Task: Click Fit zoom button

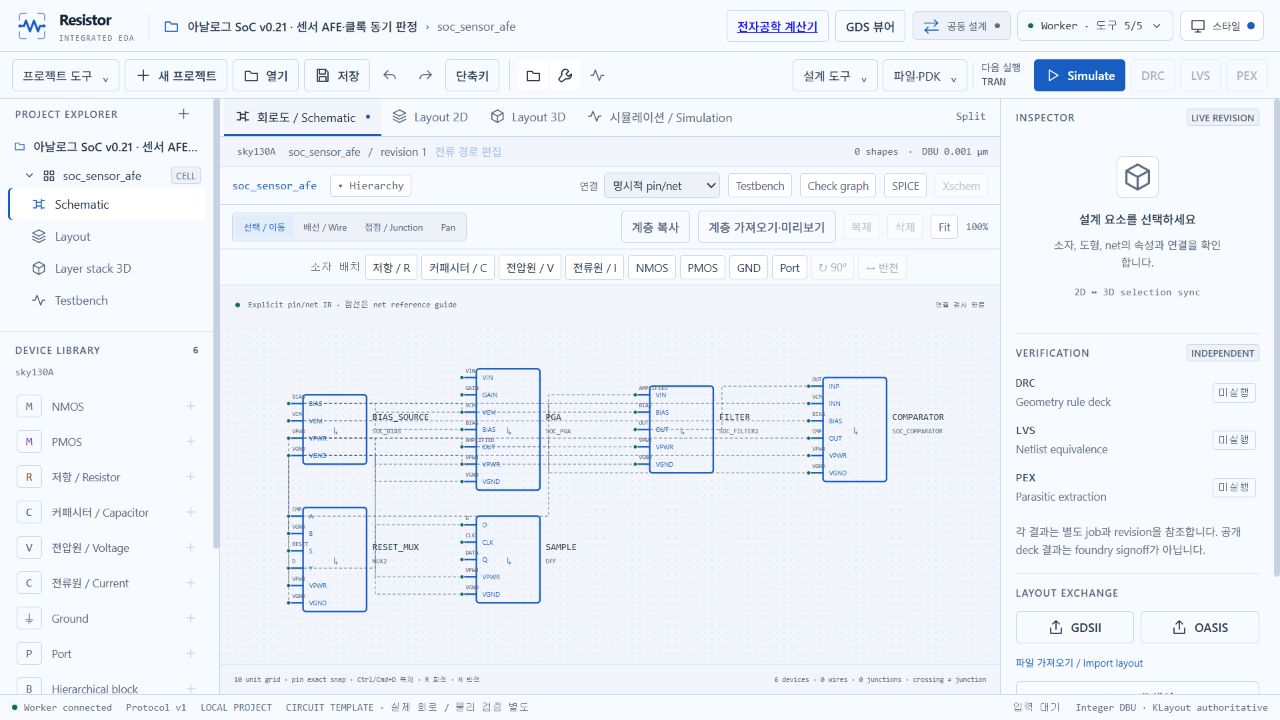Action: (x=944, y=227)
